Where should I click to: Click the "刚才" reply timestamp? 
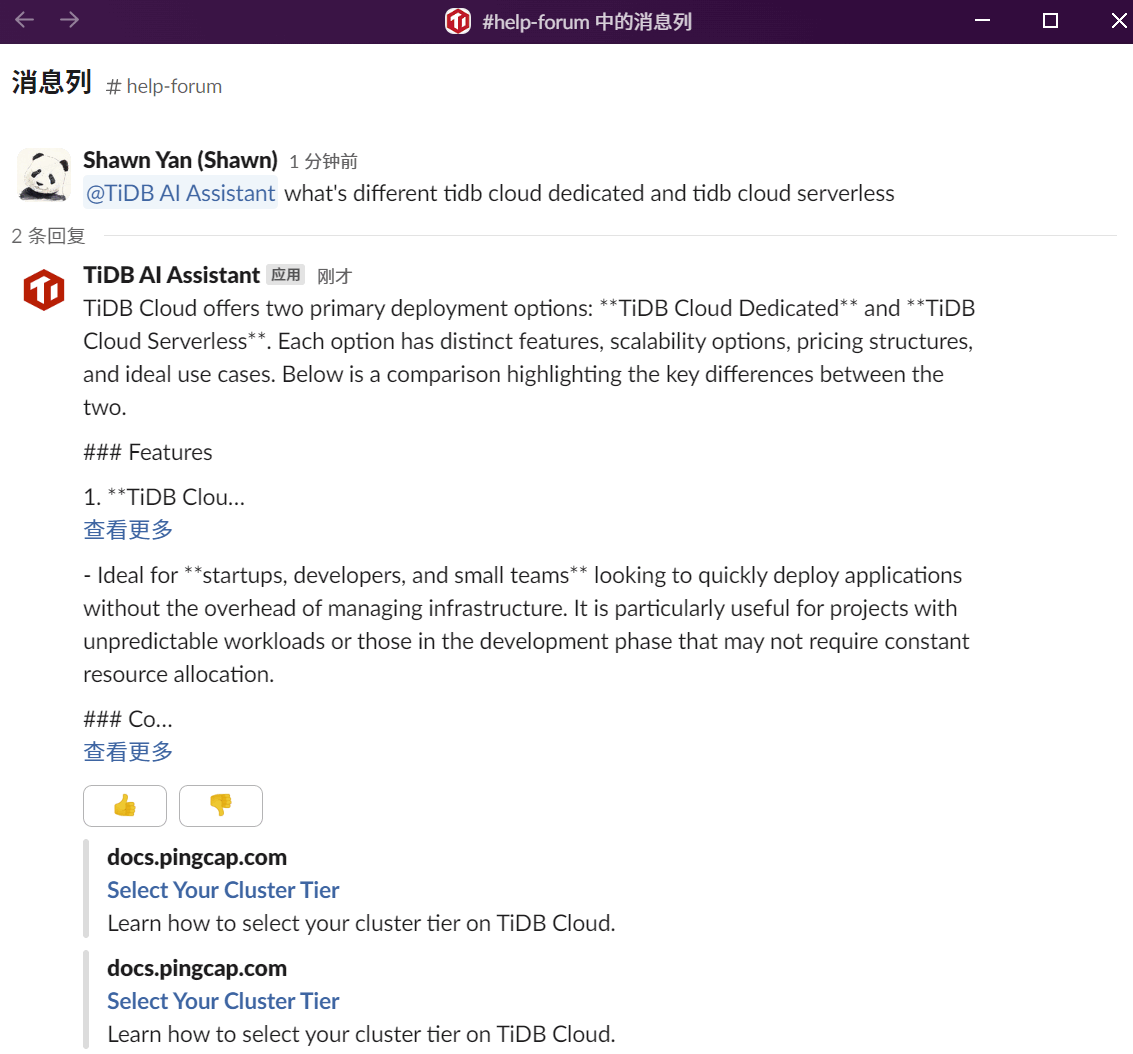pyautogui.click(x=334, y=276)
